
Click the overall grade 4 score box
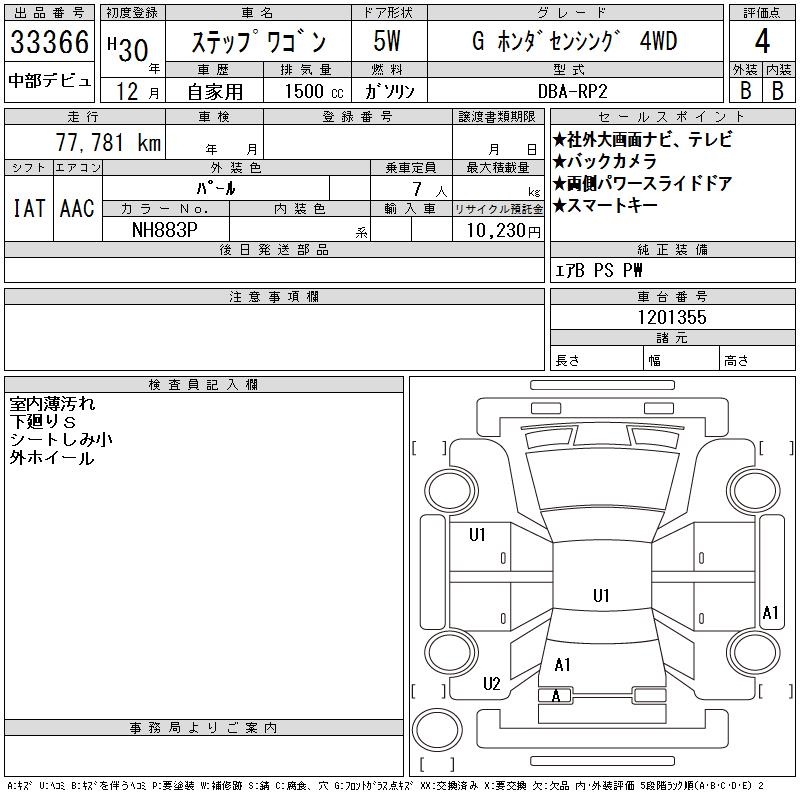pos(762,41)
